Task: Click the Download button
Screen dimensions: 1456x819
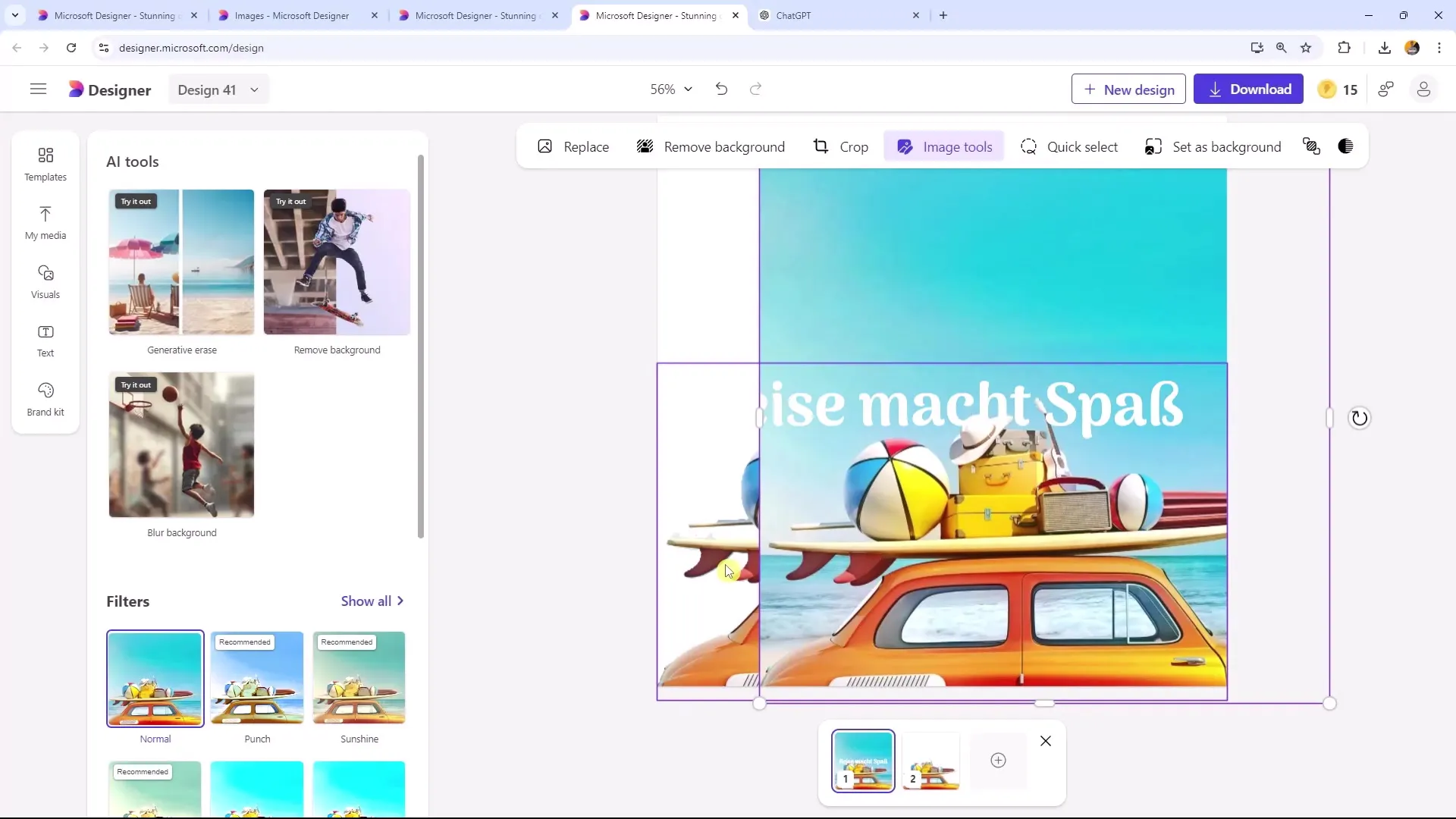Action: [x=1251, y=89]
